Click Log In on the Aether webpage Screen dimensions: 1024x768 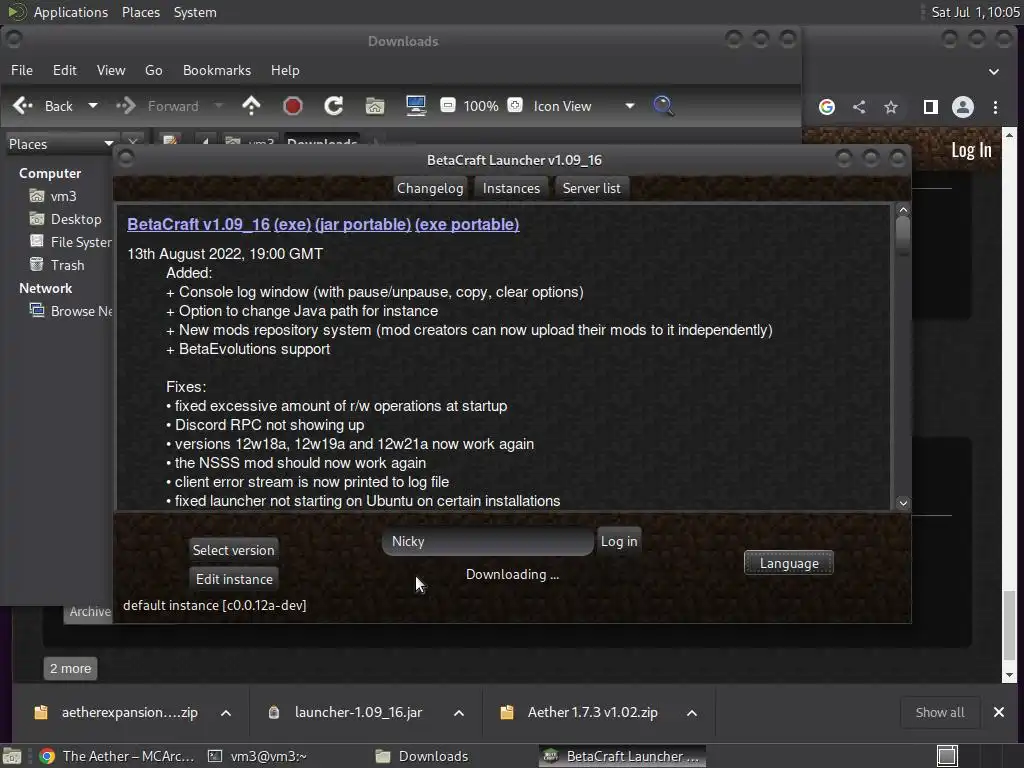click(x=971, y=150)
